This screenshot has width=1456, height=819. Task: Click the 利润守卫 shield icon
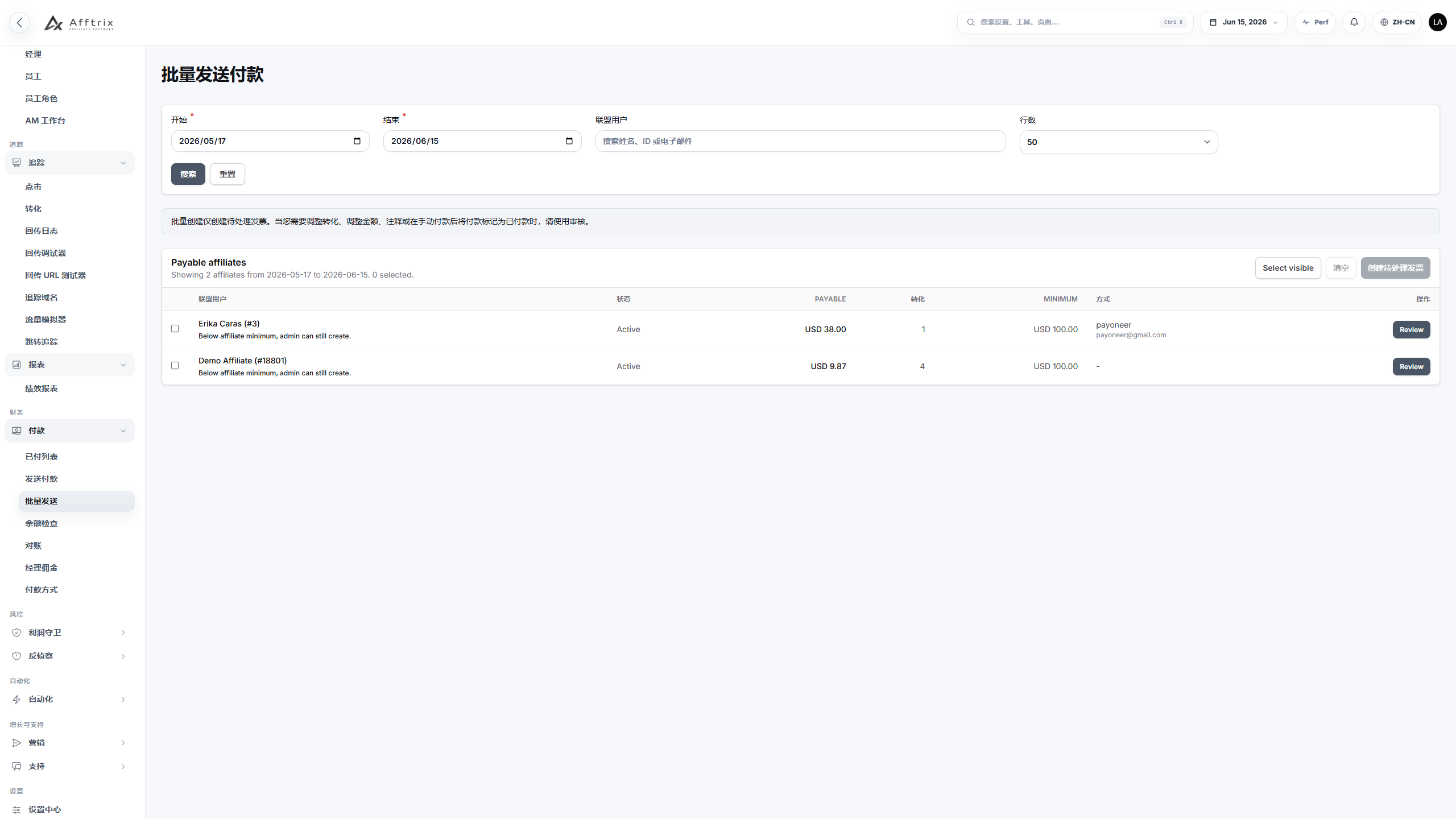coord(16,632)
